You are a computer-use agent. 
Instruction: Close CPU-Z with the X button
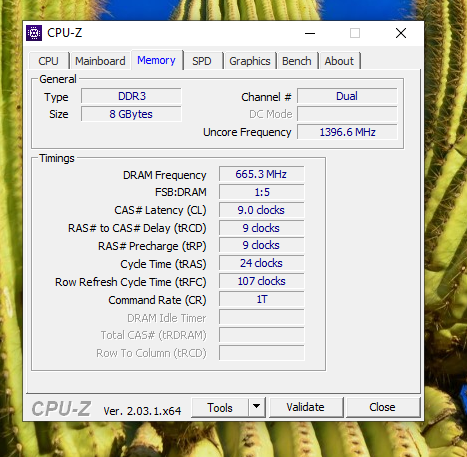(401, 33)
